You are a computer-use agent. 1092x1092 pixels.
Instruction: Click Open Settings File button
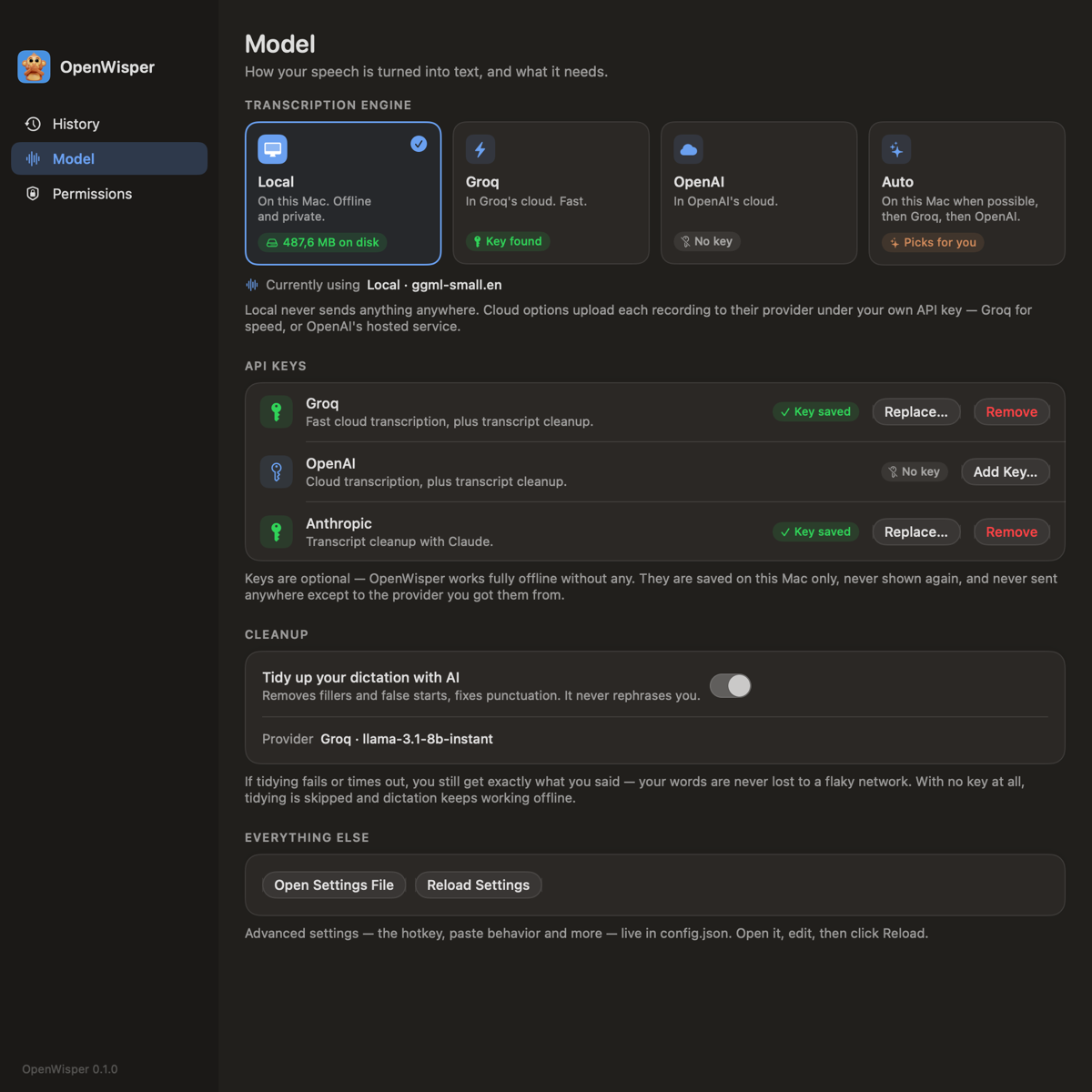tap(334, 885)
